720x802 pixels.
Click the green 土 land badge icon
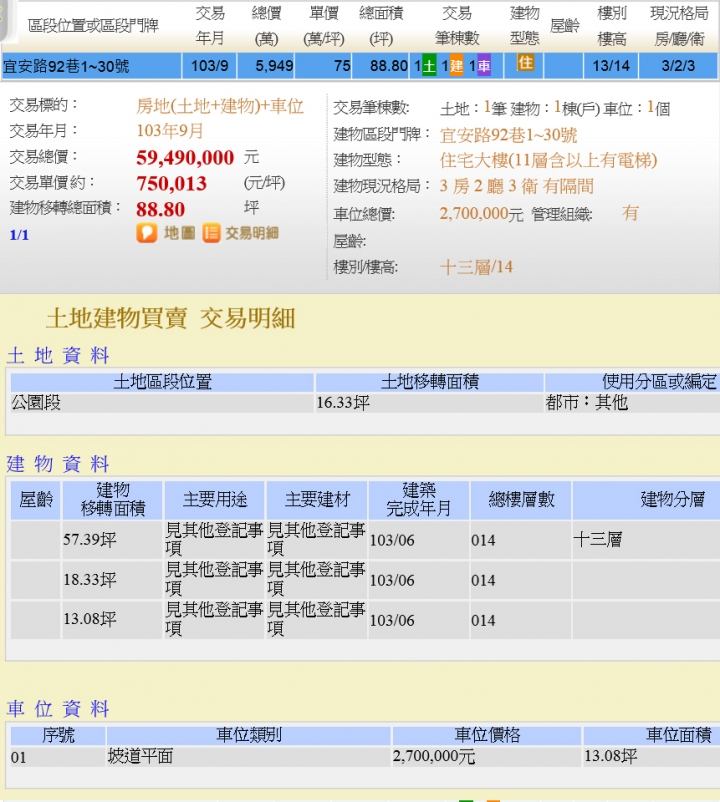pyautogui.click(x=429, y=66)
